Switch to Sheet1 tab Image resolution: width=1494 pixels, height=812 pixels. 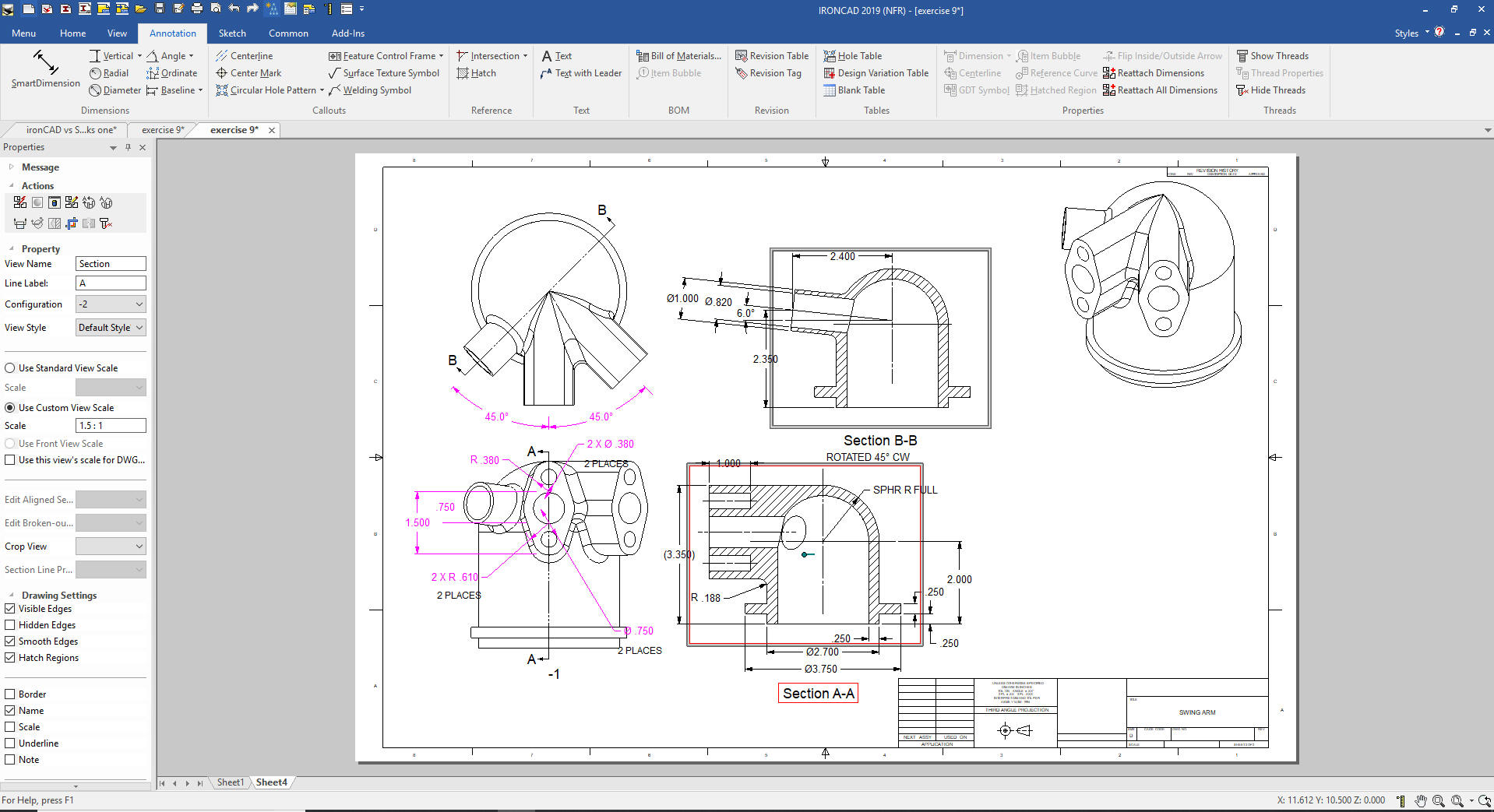coord(230,782)
